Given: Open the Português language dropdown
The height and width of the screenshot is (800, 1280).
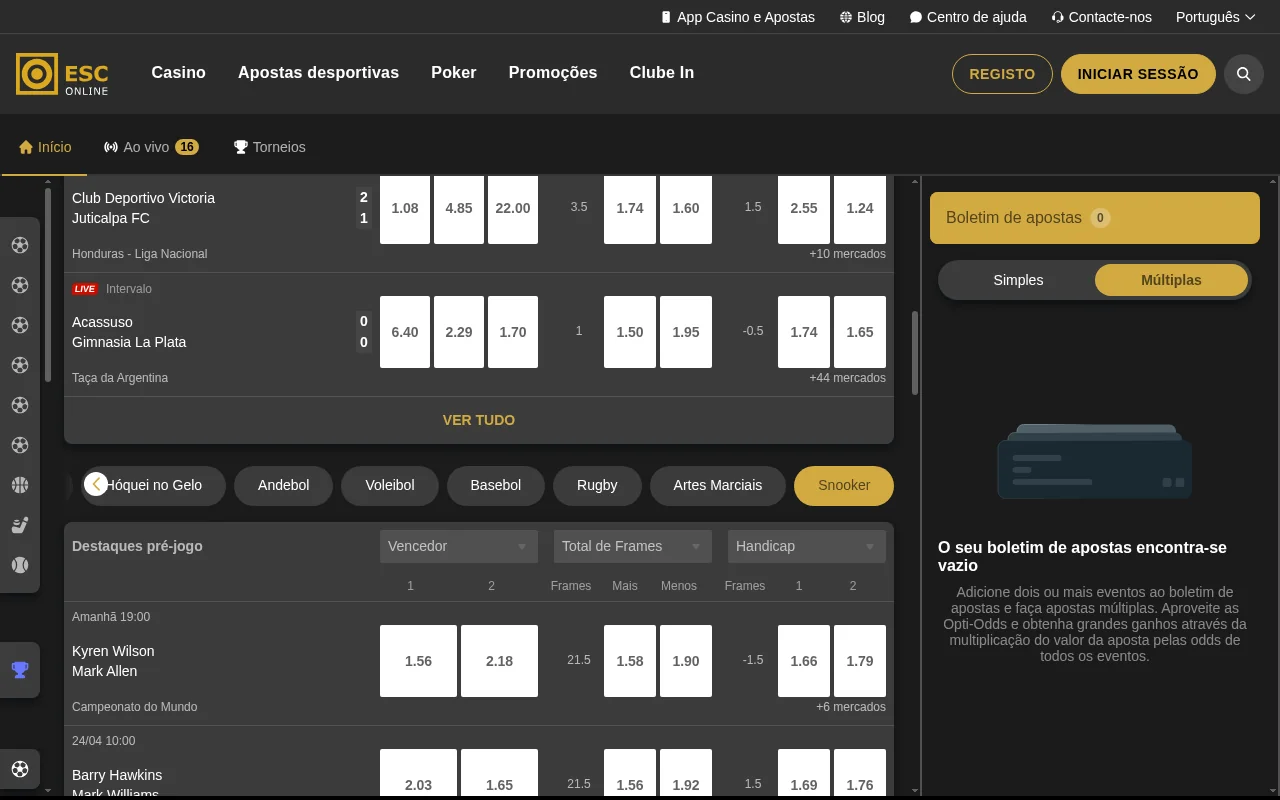Looking at the screenshot, I should [1215, 17].
